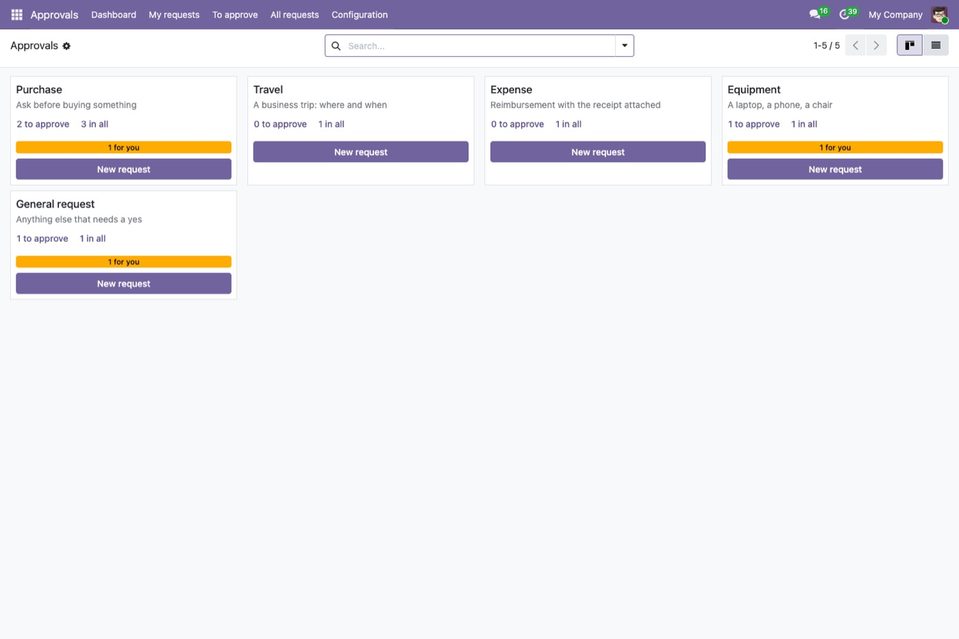Screen dimensions: 959x639
Task: Go to previous page arrow
Action: (x=855, y=45)
